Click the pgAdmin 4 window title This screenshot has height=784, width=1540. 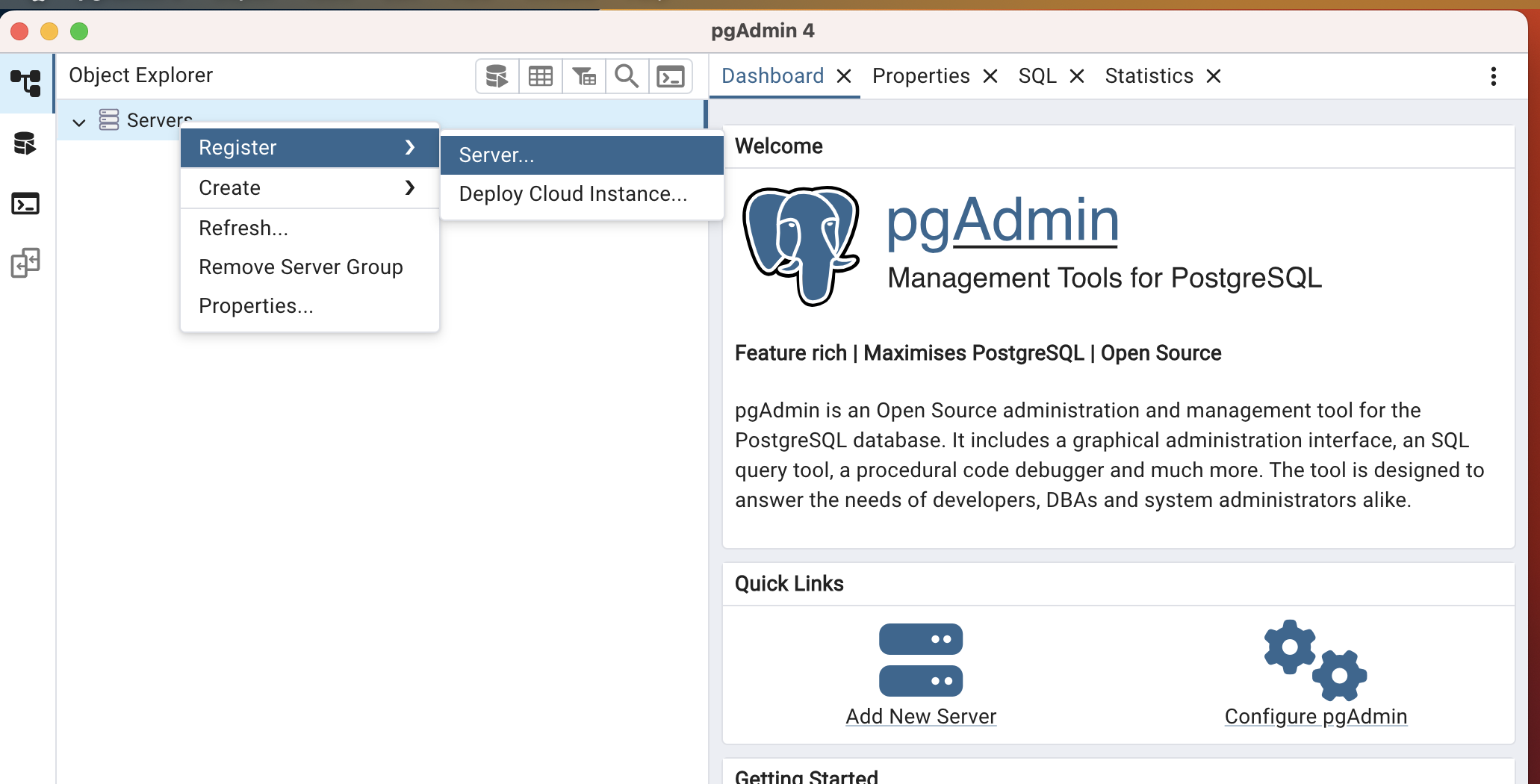763,31
